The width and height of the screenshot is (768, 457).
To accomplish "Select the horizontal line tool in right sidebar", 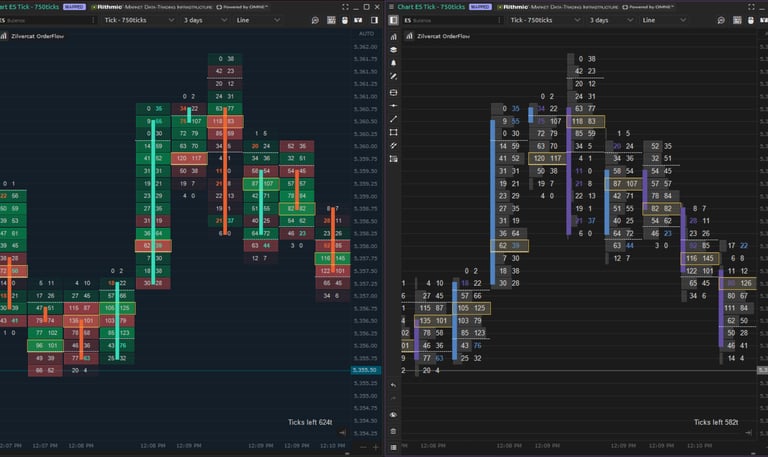I will click(393, 106).
